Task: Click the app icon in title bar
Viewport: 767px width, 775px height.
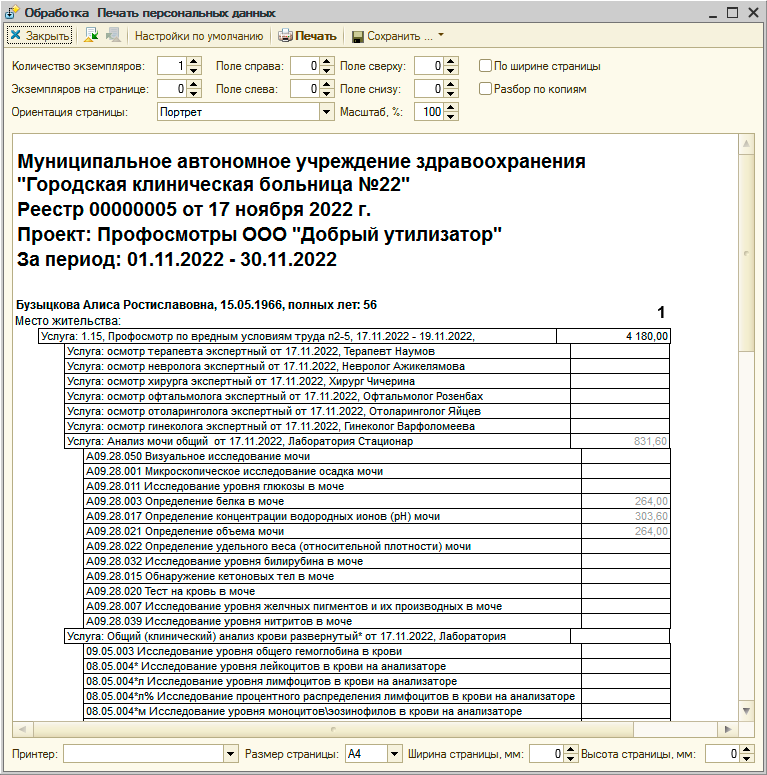Action: pos(12,11)
